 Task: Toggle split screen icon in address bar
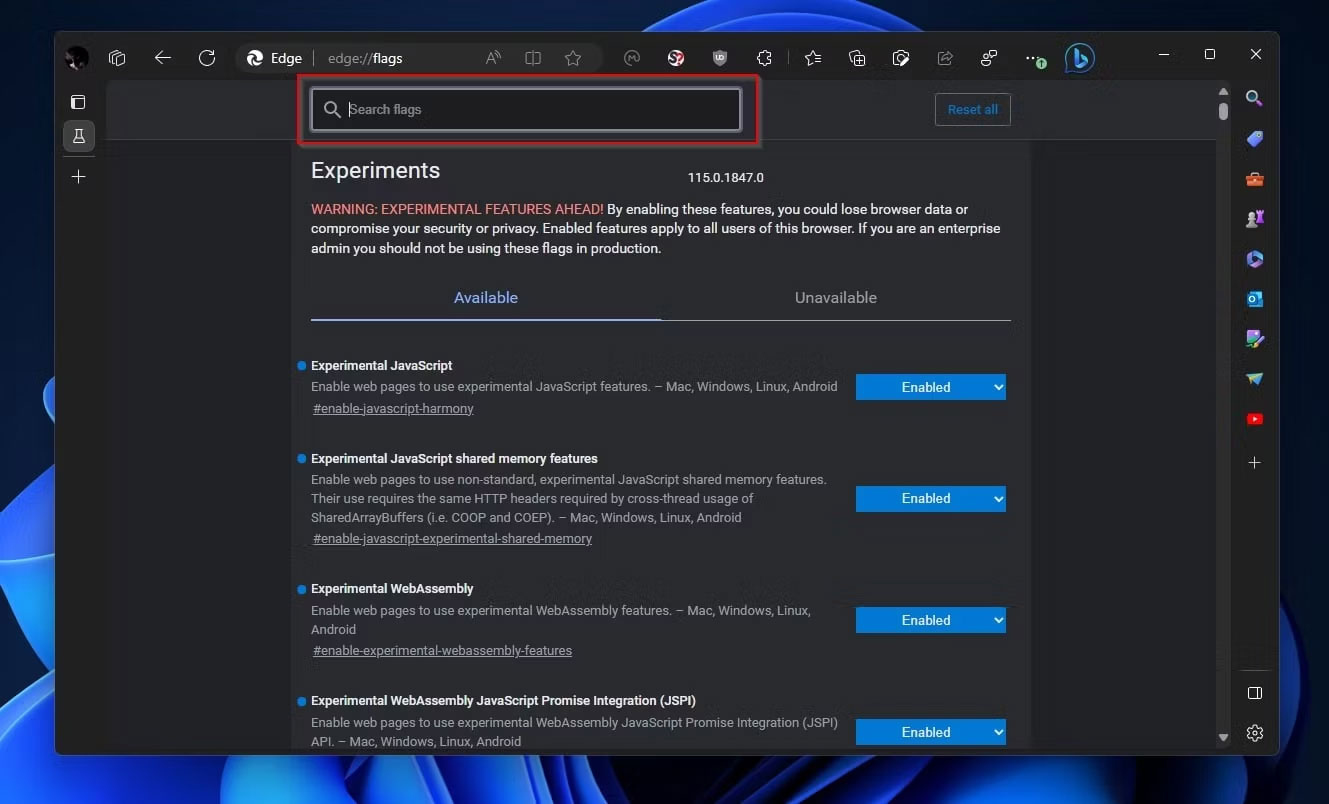(533, 59)
